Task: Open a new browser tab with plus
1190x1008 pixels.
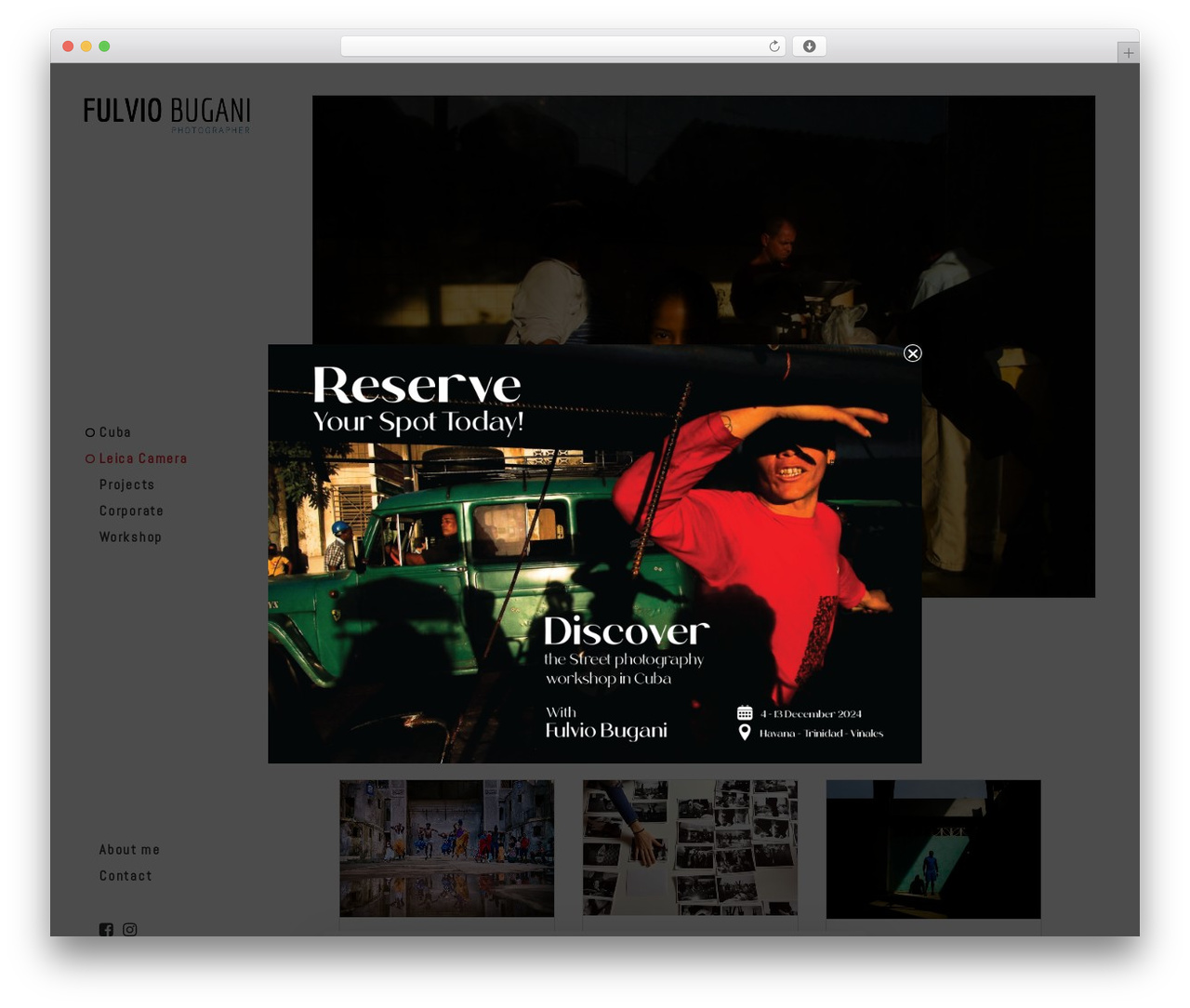Action: point(1128,53)
